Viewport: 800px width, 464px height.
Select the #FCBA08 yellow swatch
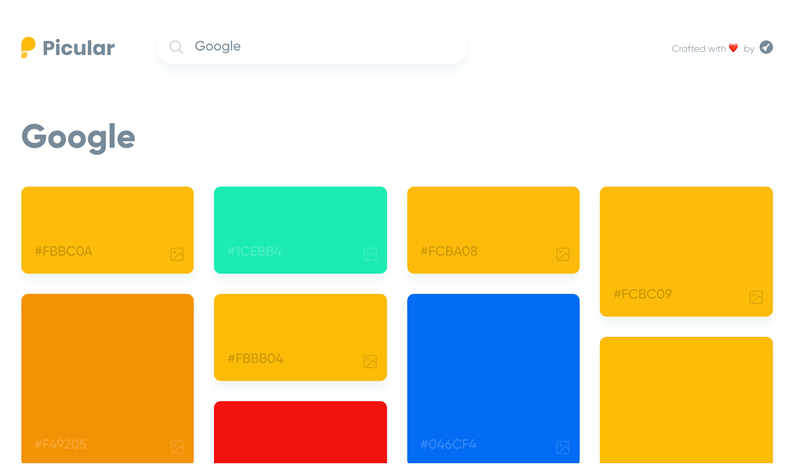pyautogui.click(x=493, y=230)
